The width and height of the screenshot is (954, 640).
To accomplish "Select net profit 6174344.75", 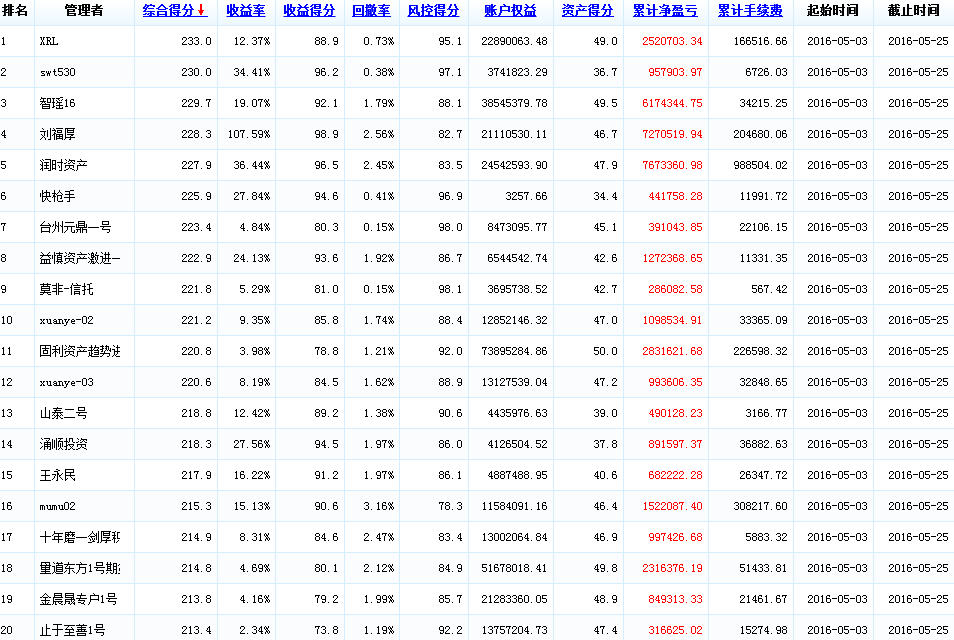I will point(672,103).
